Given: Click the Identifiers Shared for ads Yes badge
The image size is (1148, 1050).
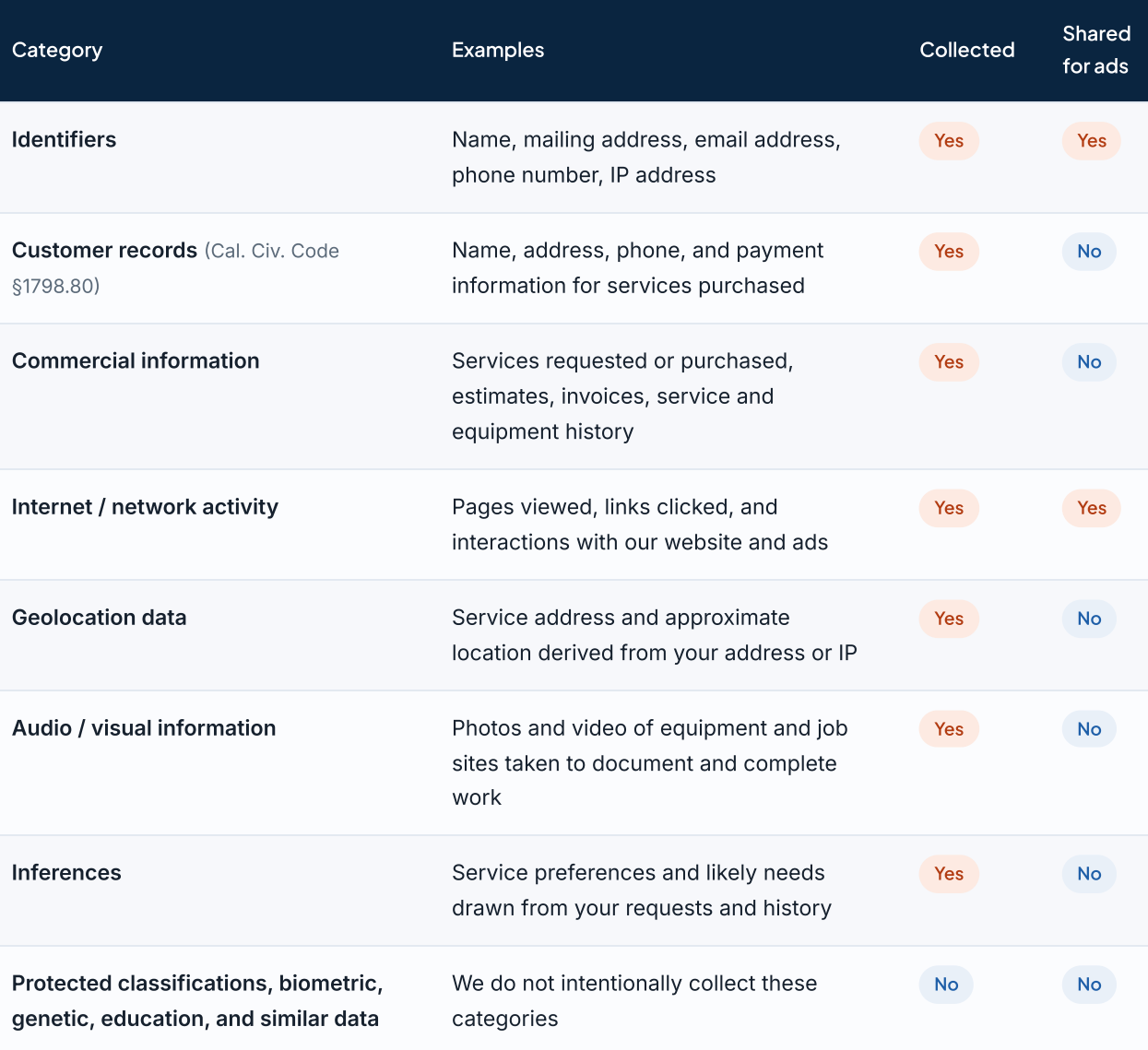Looking at the screenshot, I should pos(1092,141).
